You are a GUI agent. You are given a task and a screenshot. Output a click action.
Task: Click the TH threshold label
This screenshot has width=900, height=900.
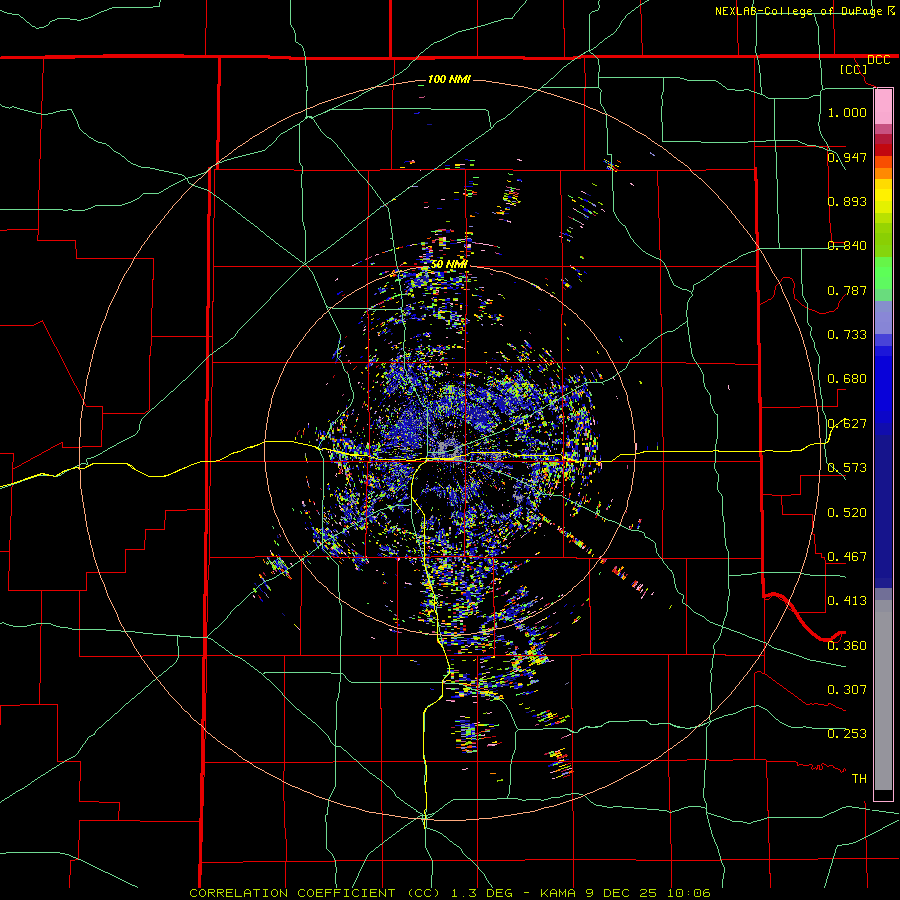[x=859, y=778]
